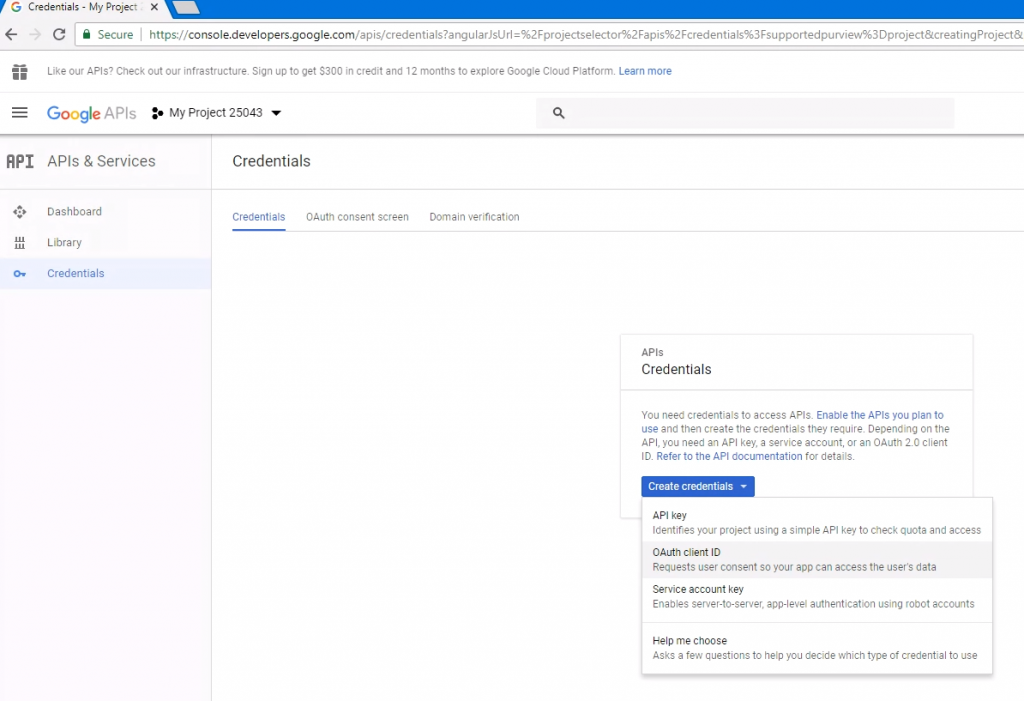Open 'Refer to the API documentation' link

(729, 457)
